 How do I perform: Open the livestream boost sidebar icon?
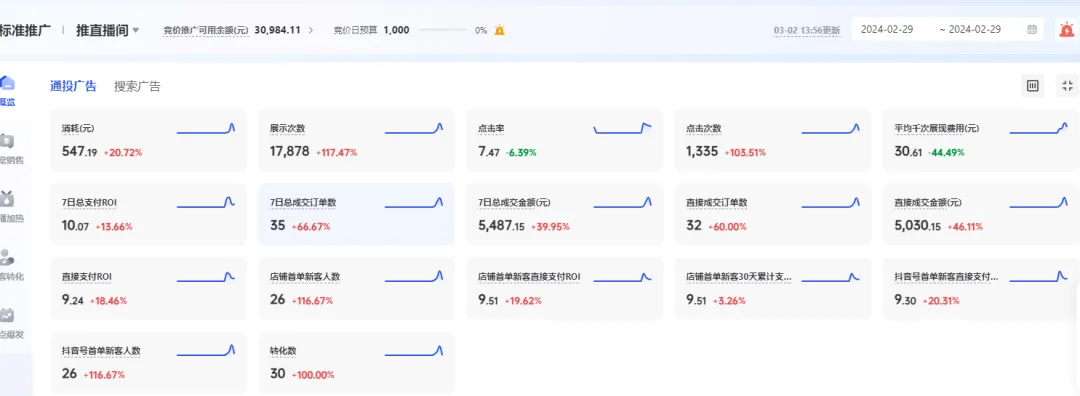pyautogui.click(x=7, y=199)
